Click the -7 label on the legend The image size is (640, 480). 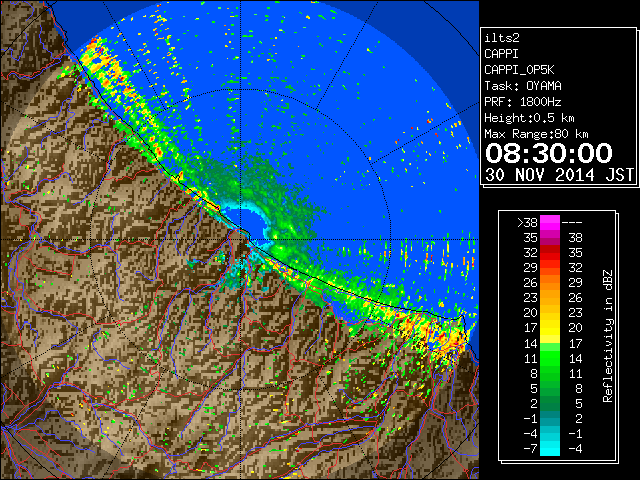point(530,448)
